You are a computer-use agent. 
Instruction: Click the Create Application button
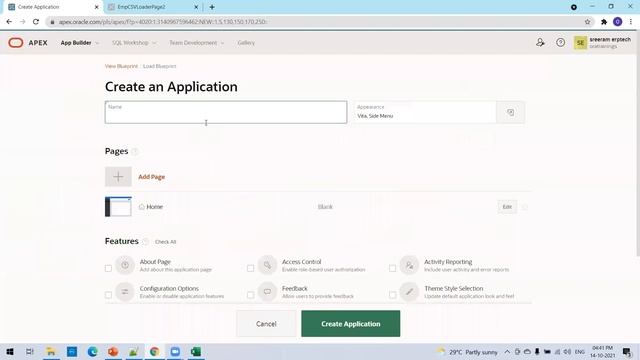pyautogui.click(x=351, y=324)
